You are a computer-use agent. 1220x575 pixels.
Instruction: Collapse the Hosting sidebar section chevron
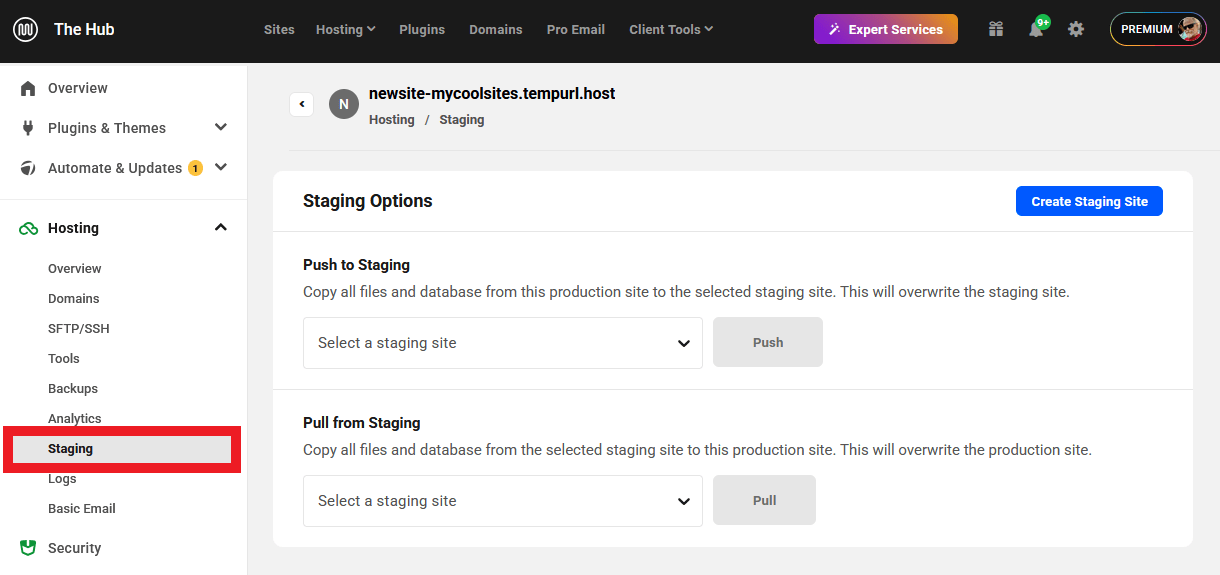(x=221, y=228)
